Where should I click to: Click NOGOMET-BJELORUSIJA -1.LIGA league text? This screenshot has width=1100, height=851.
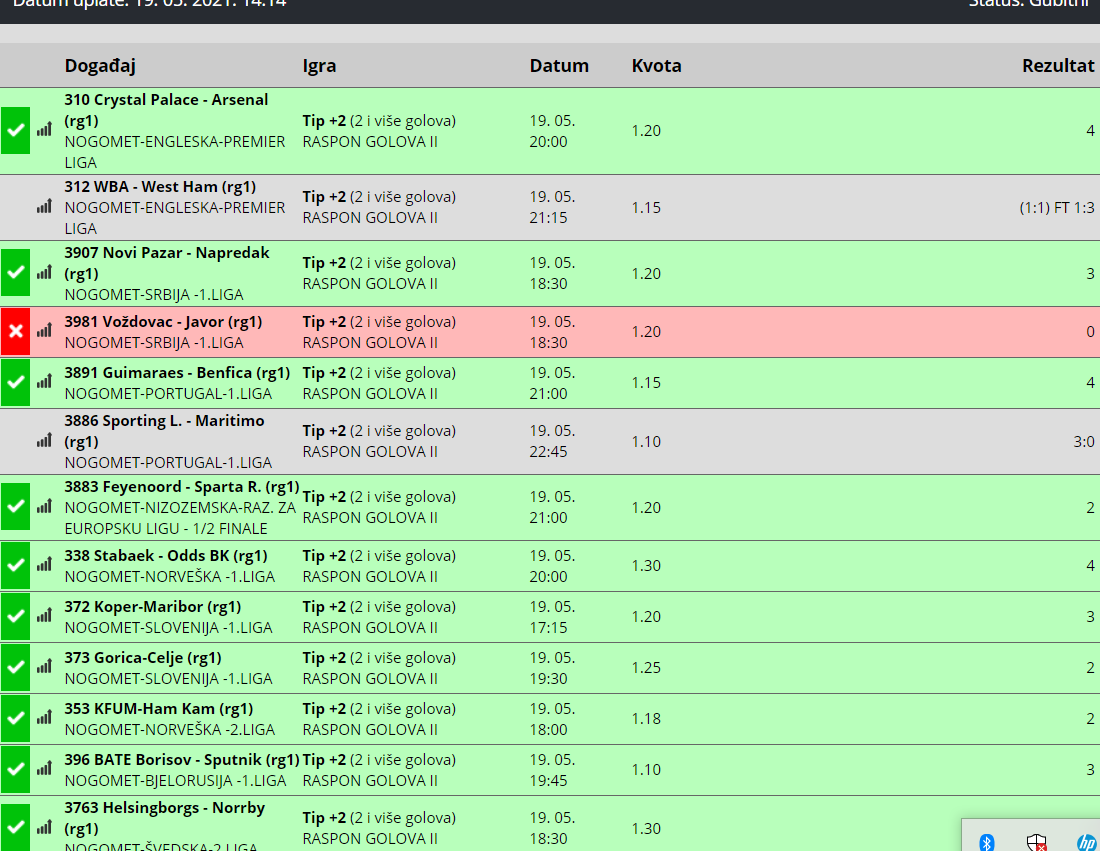(x=175, y=781)
